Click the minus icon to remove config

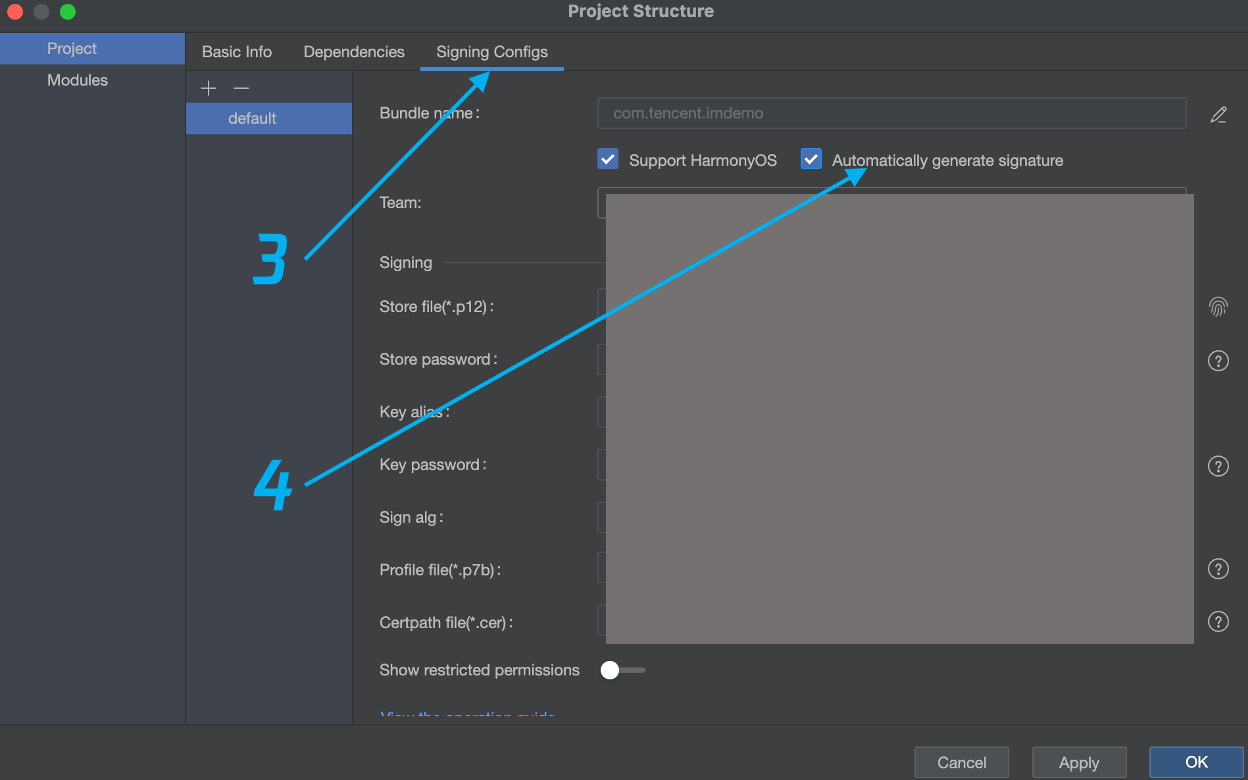[241, 88]
